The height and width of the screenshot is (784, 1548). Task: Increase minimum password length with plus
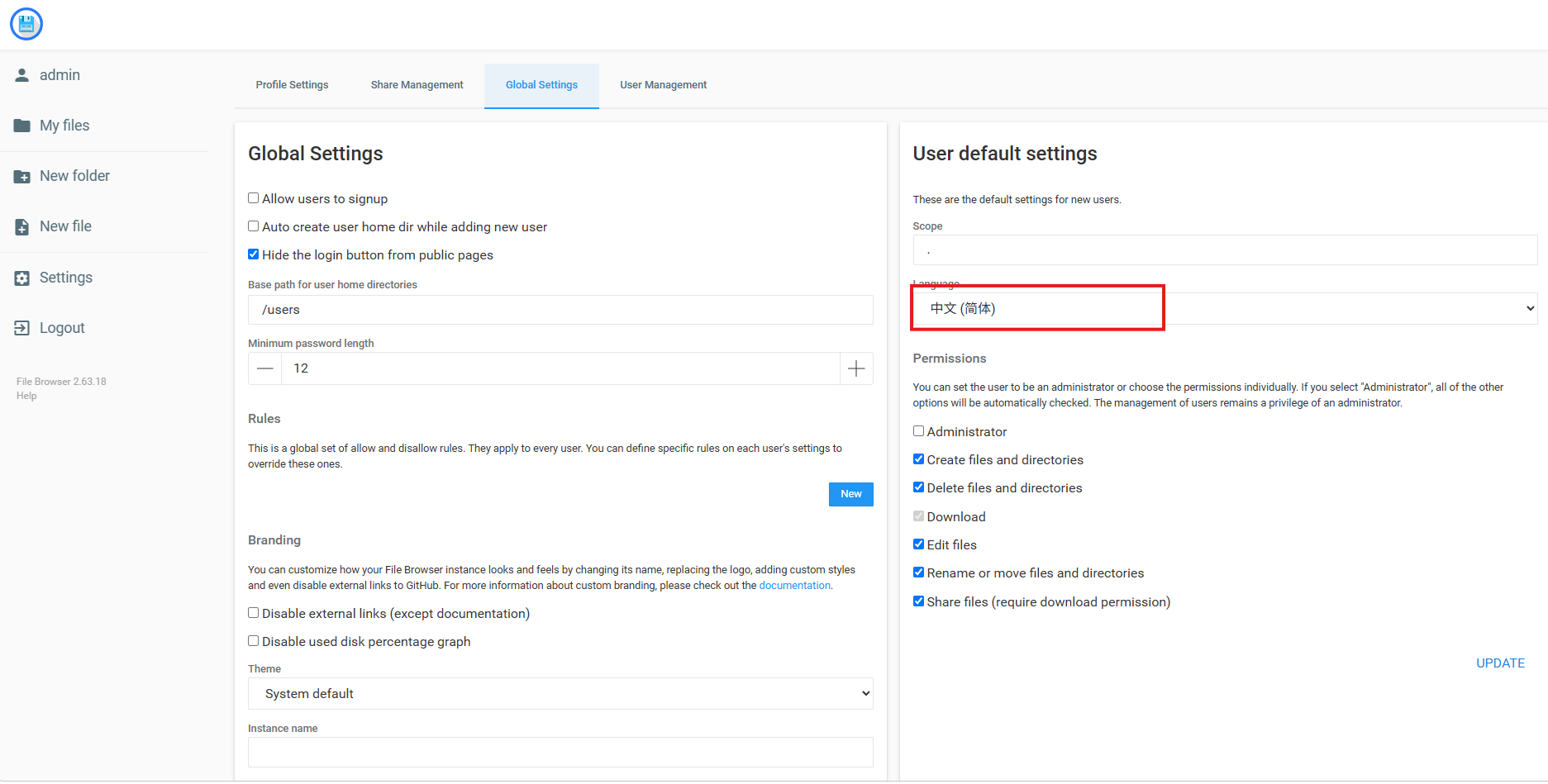[856, 368]
